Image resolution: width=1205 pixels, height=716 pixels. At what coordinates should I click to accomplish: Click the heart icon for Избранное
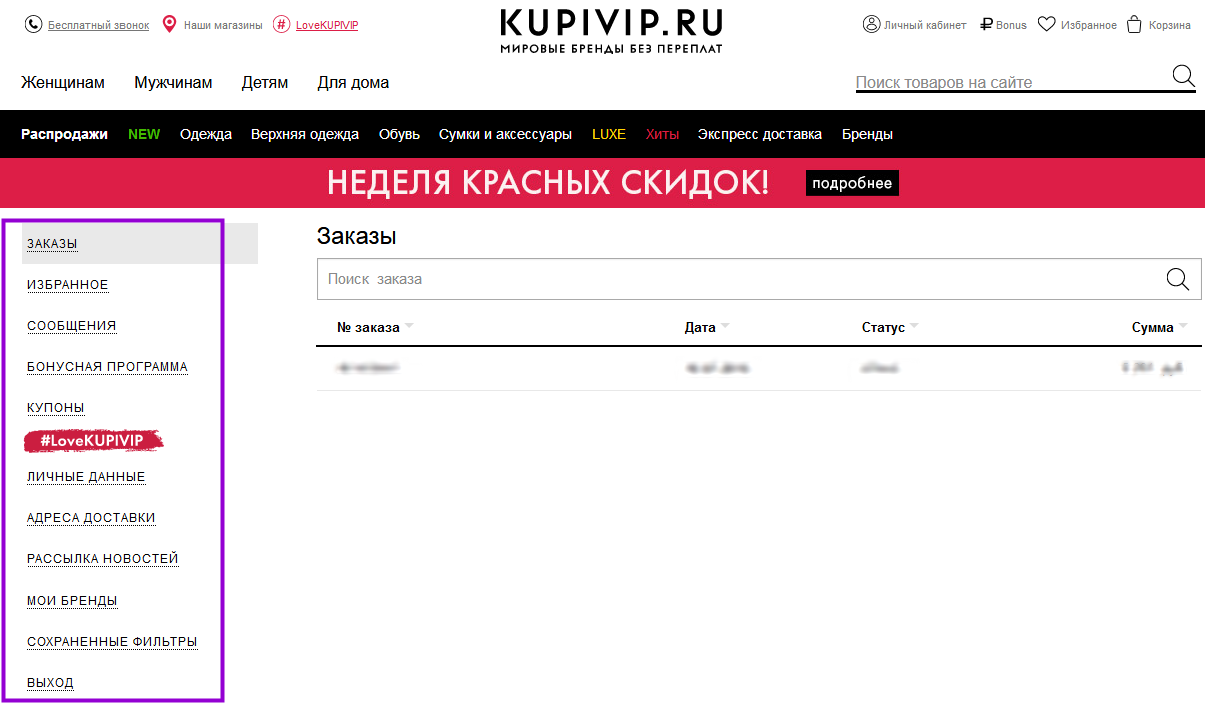coord(1046,24)
